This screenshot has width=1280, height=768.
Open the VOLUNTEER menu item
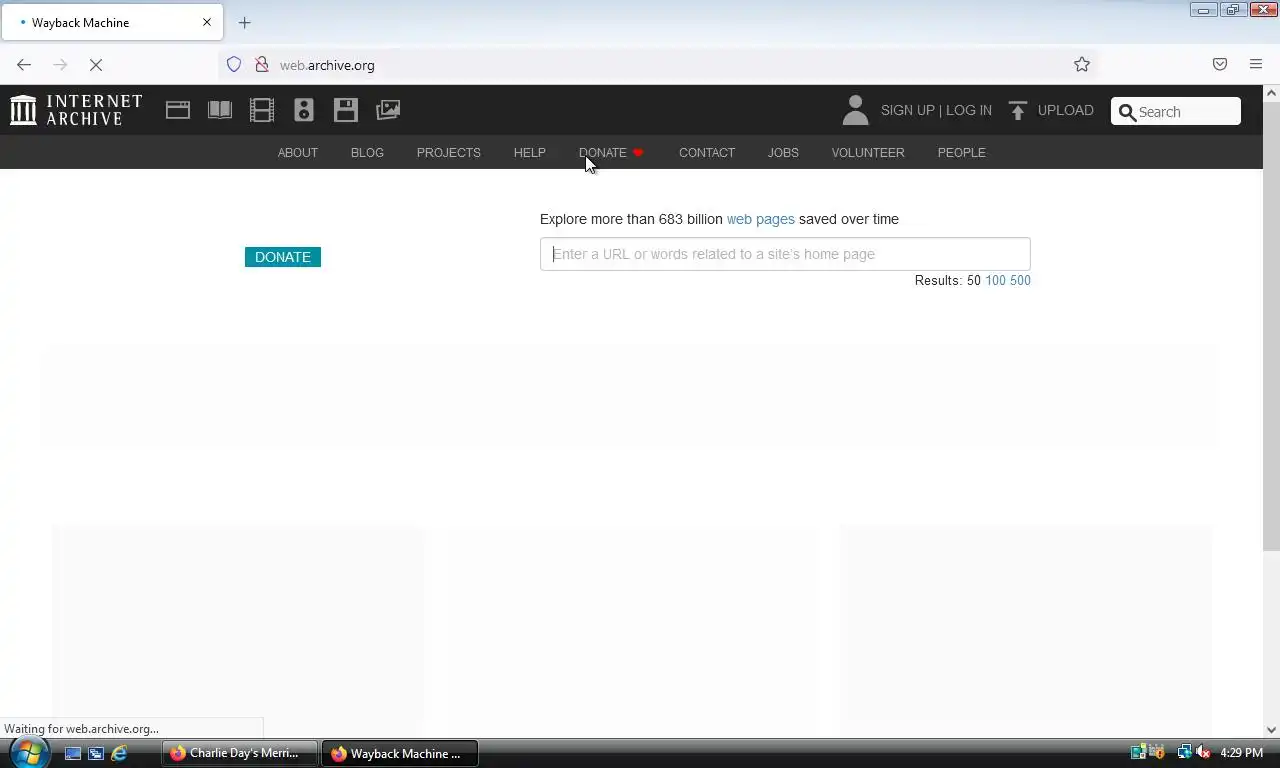click(868, 152)
